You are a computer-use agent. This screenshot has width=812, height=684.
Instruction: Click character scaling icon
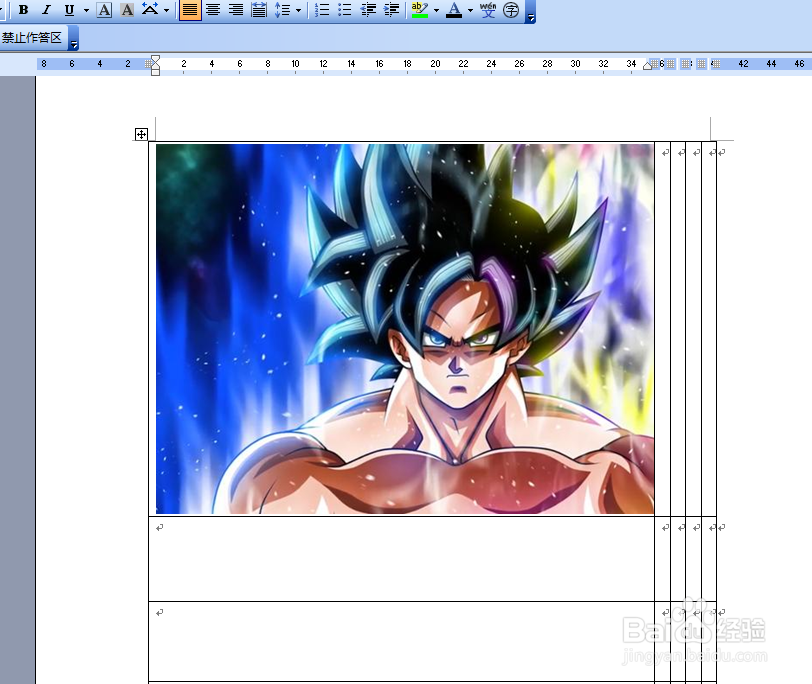pos(150,9)
